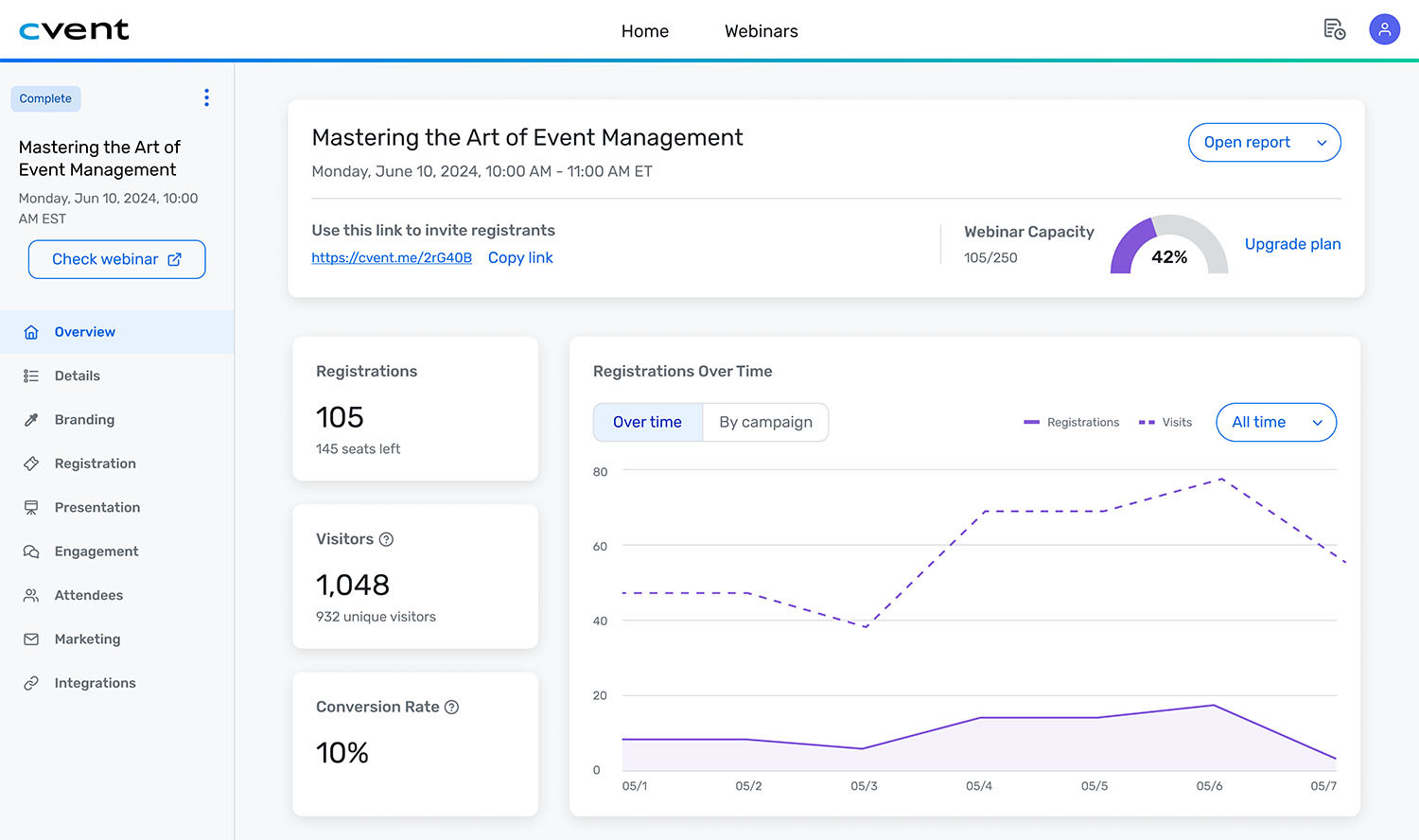The height and width of the screenshot is (840, 1419).
Task: Click the 42% webinar capacity gauge
Action: (1168, 248)
